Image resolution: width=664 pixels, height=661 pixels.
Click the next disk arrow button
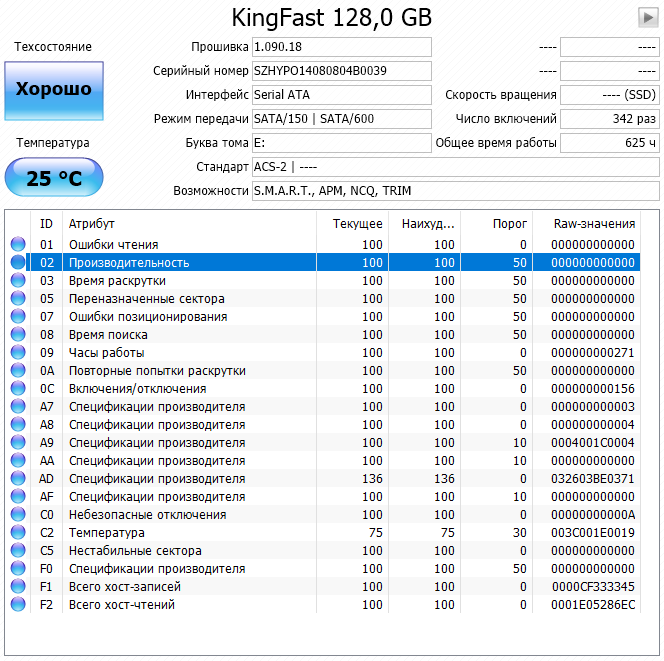[648, 18]
